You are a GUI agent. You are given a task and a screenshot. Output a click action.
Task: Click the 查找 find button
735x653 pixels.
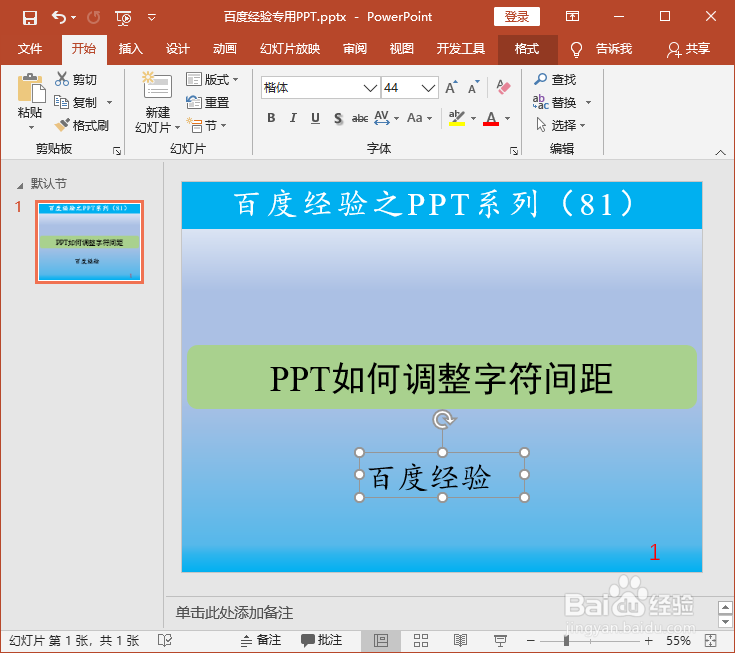(555, 79)
